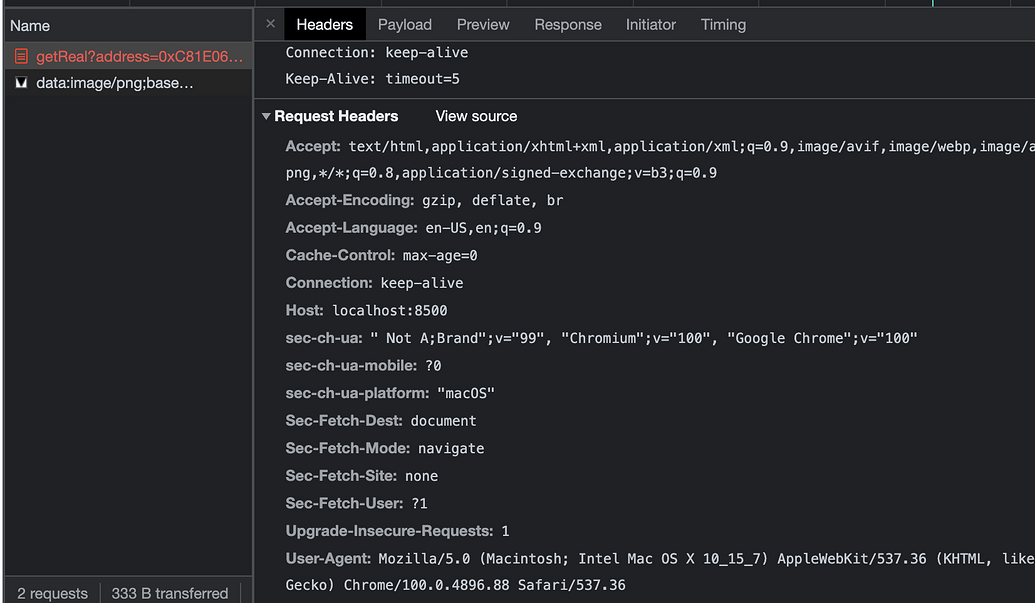Go to the Initiator tab
This screenshot has height=603, width=1035.
[651, 24]
